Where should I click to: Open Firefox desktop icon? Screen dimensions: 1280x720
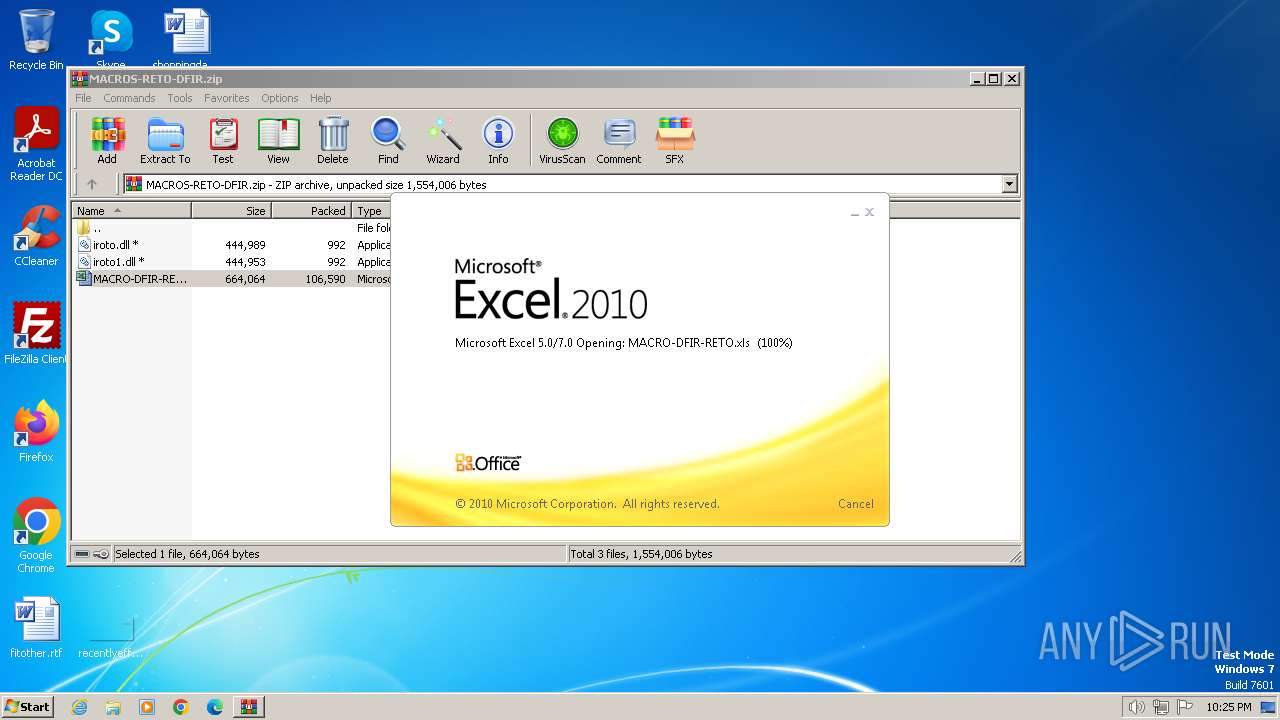36,432
